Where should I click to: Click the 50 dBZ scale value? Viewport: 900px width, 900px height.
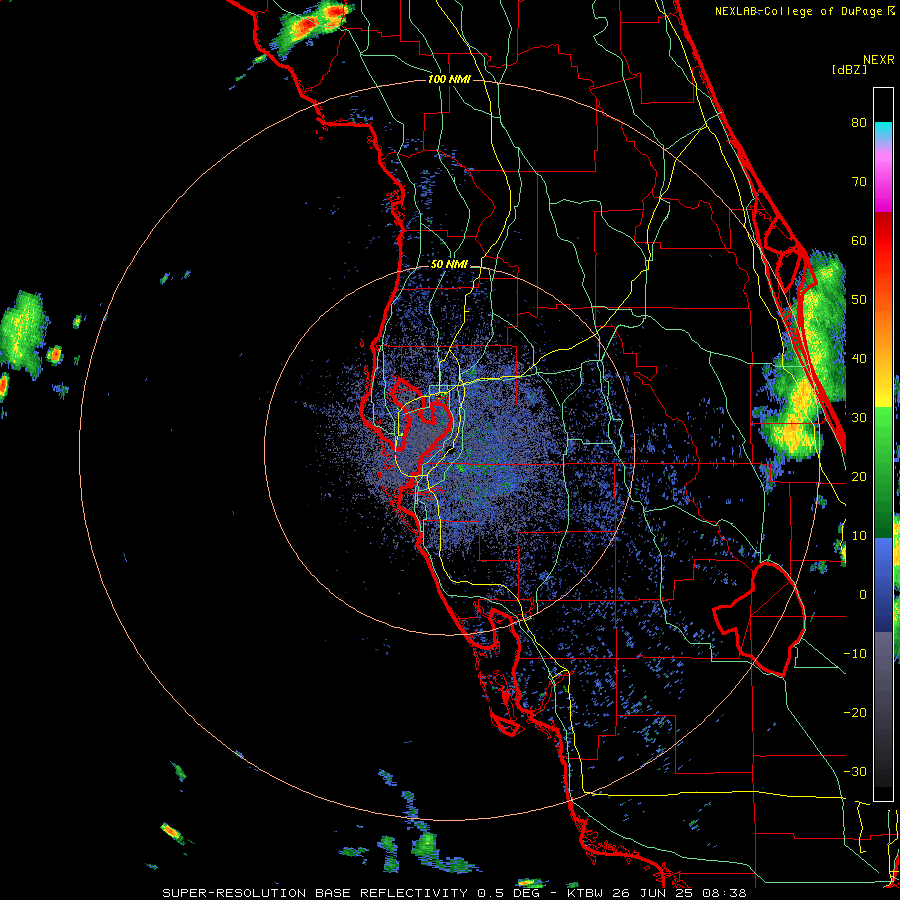coord(859,300)
